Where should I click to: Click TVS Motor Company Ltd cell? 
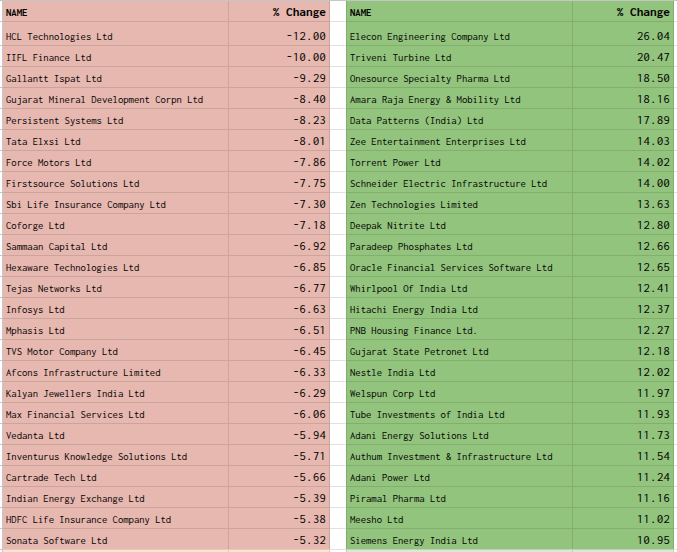[x=115, y=352]
